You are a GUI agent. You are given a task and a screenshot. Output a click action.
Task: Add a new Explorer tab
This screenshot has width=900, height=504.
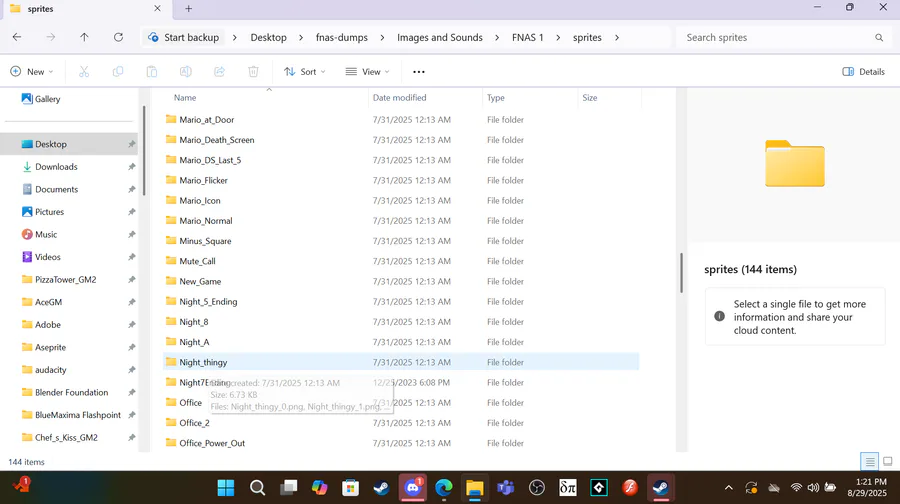click(188, 9)
